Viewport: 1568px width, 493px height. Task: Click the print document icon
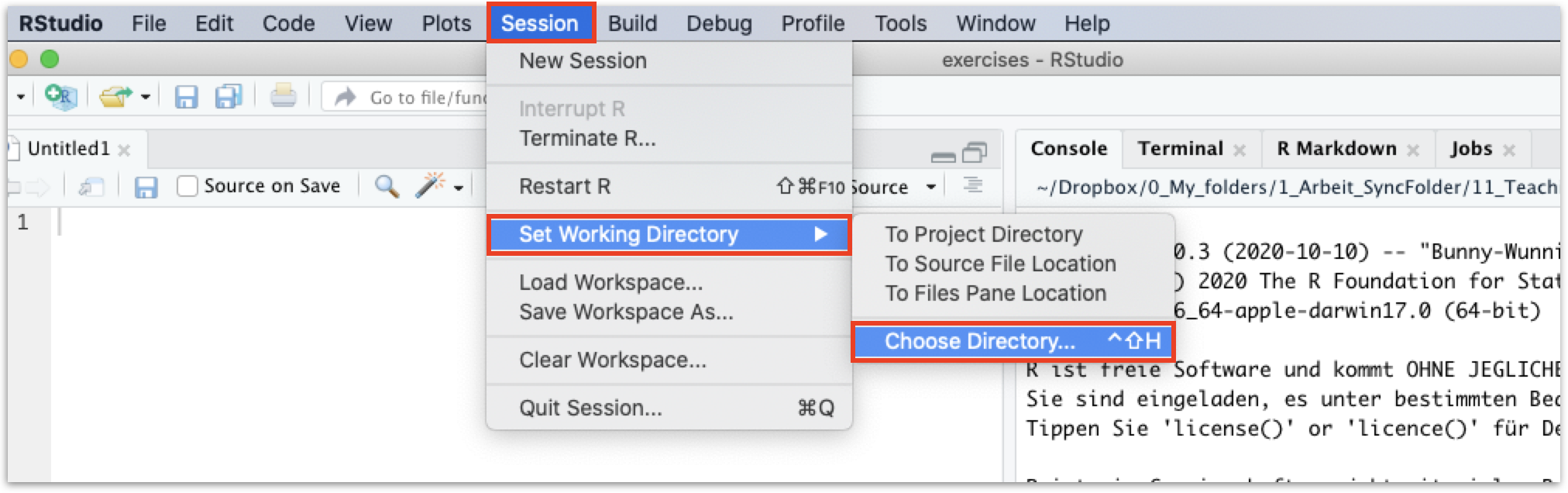tap(283, 97)
